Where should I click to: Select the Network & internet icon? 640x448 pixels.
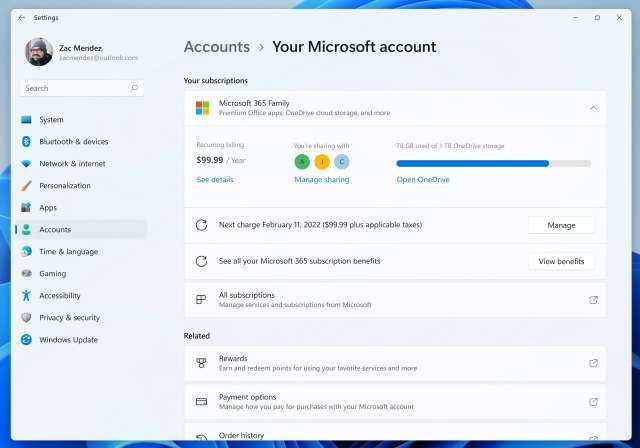coord(26,164)
